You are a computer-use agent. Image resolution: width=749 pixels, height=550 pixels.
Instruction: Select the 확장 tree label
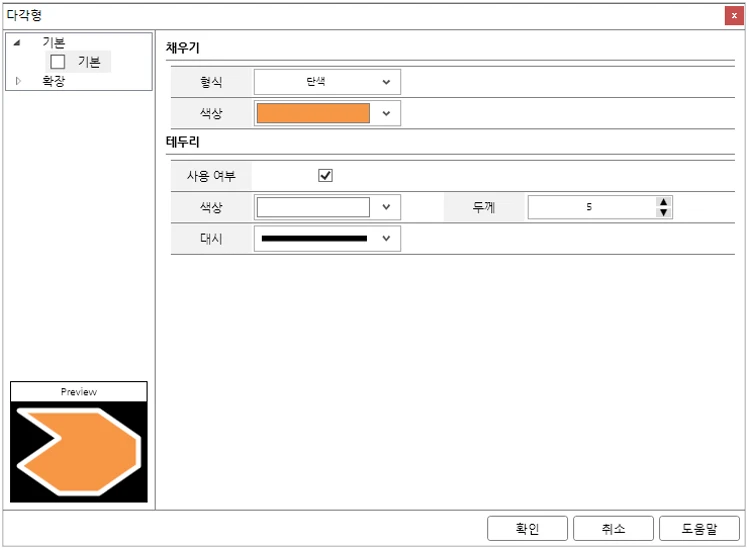point(54,81)
